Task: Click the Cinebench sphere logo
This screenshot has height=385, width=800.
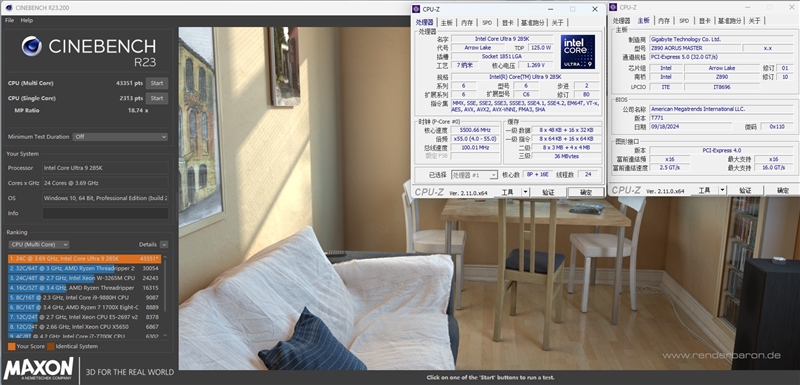Action: [x=32, y=46]
